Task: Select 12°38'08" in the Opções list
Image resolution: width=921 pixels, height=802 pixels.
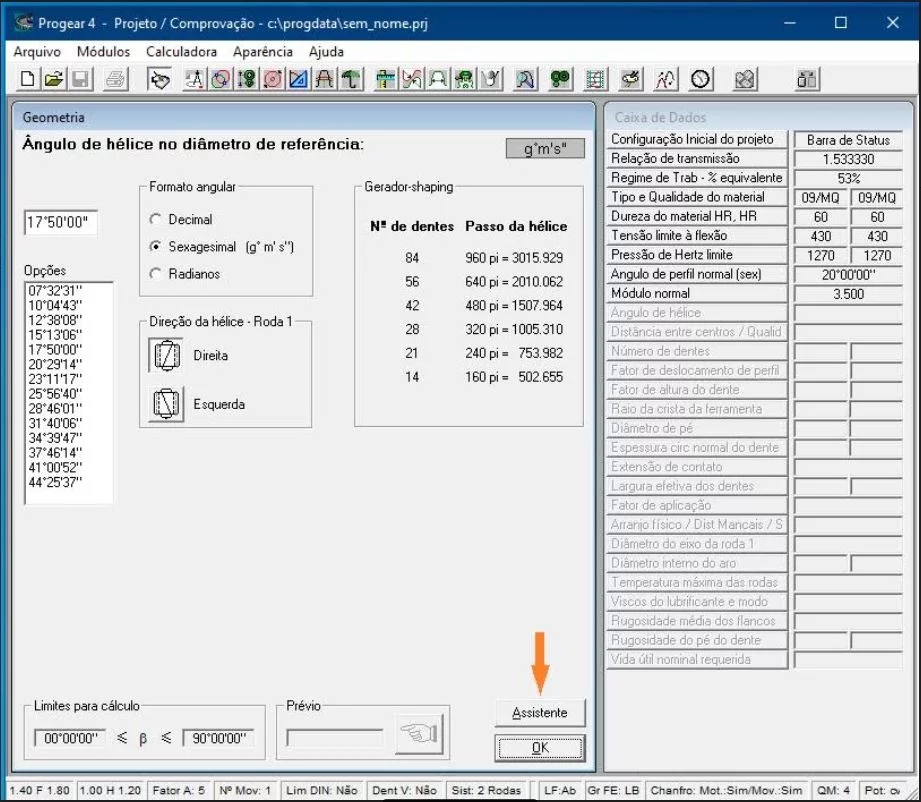Action: [x=55, y=320]
